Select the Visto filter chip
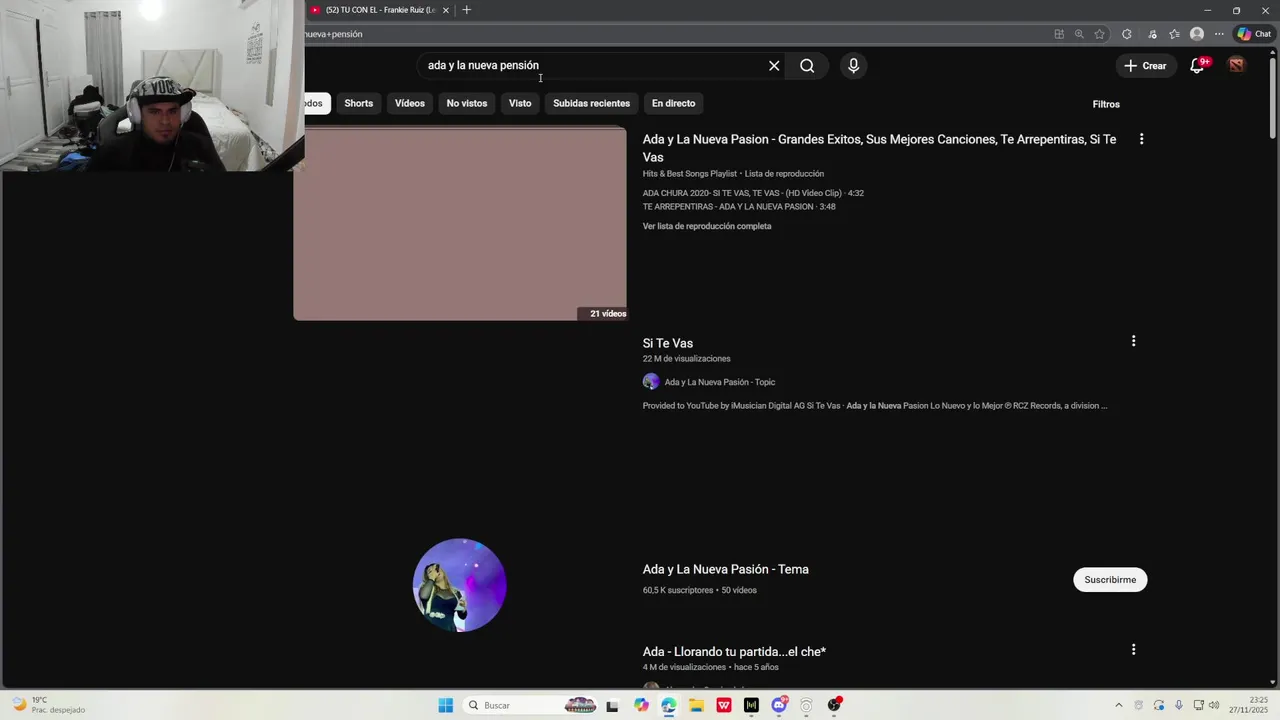This screenshot has height=720, width=1280. [520, 103]
